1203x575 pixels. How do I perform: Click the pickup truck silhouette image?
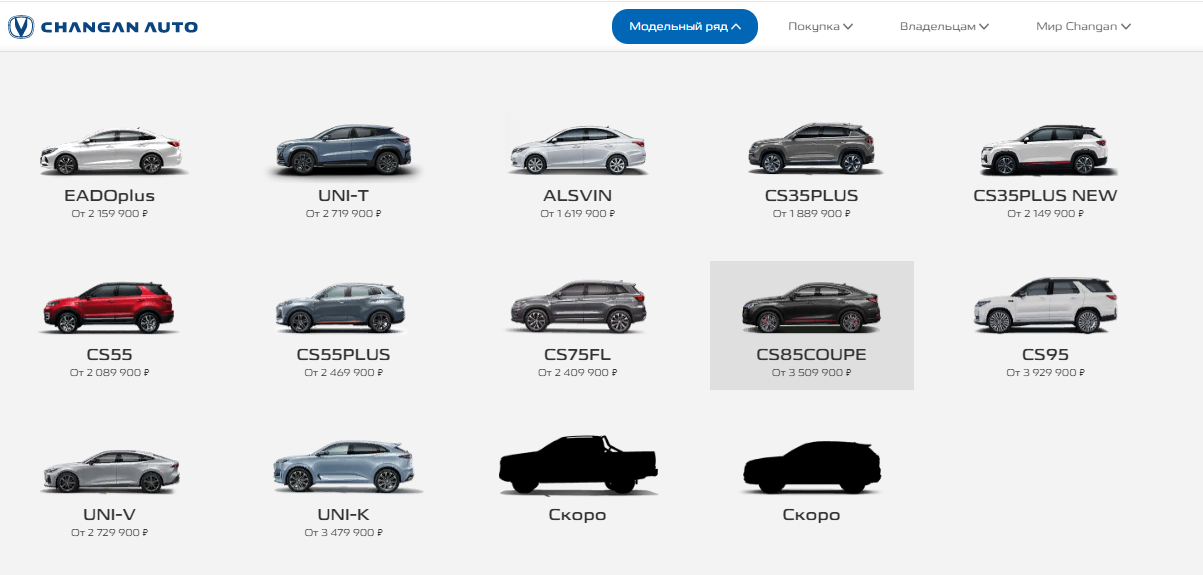(x=577, y=465)
